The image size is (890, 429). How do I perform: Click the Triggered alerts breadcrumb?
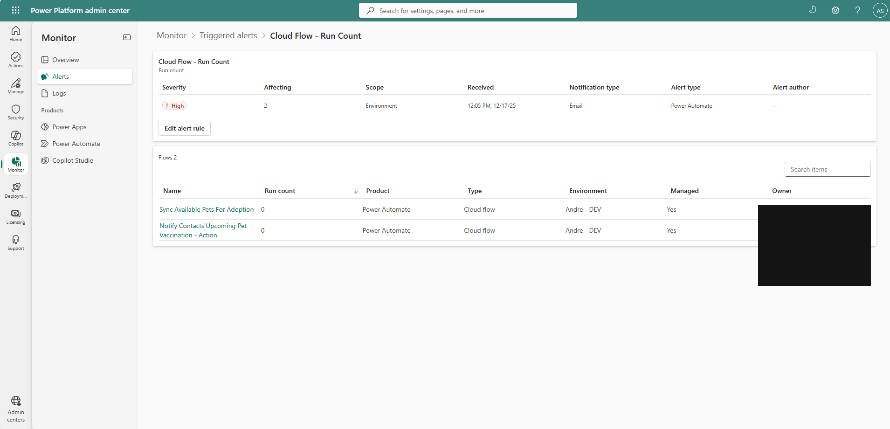[x=228, y=35]
